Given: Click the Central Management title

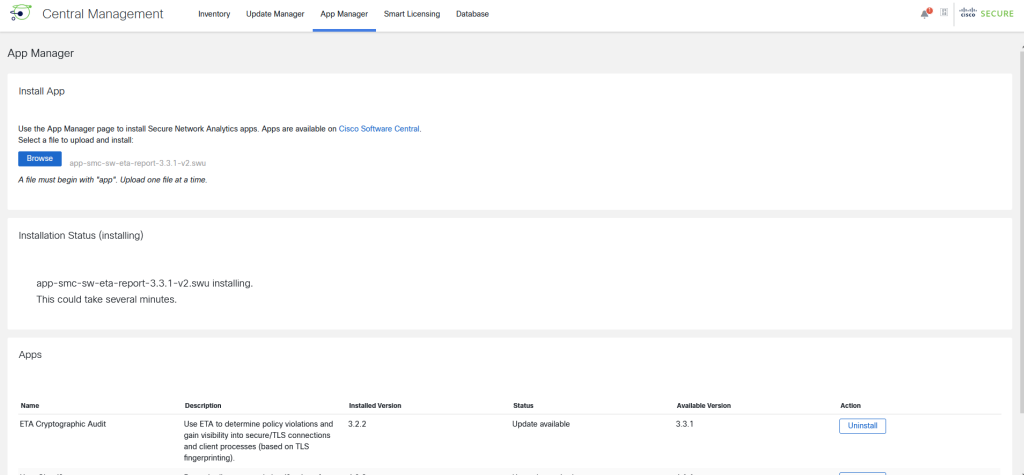Looking at the screenshot, I should [103, 14].
